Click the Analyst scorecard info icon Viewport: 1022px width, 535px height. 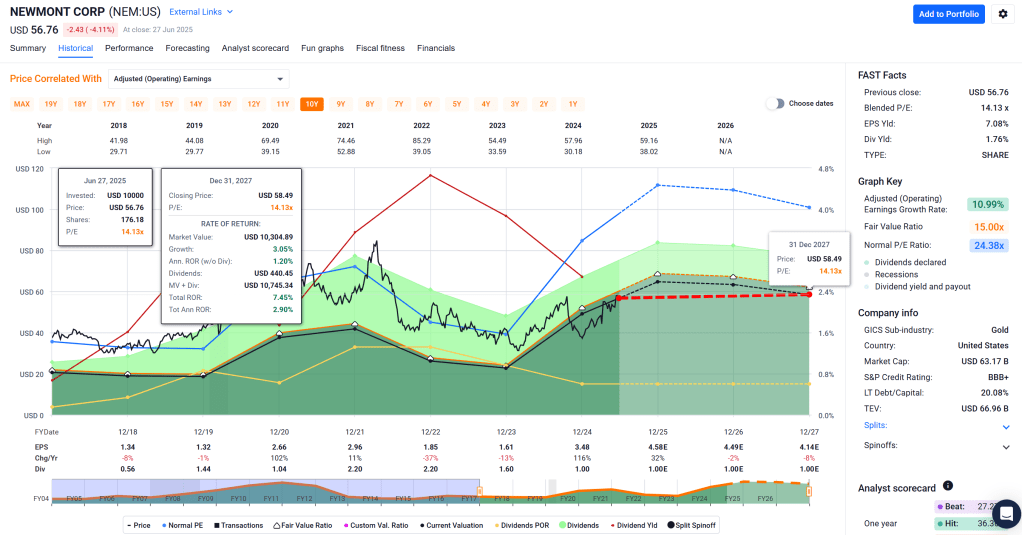pyautogui.click(x=948, y=486)
